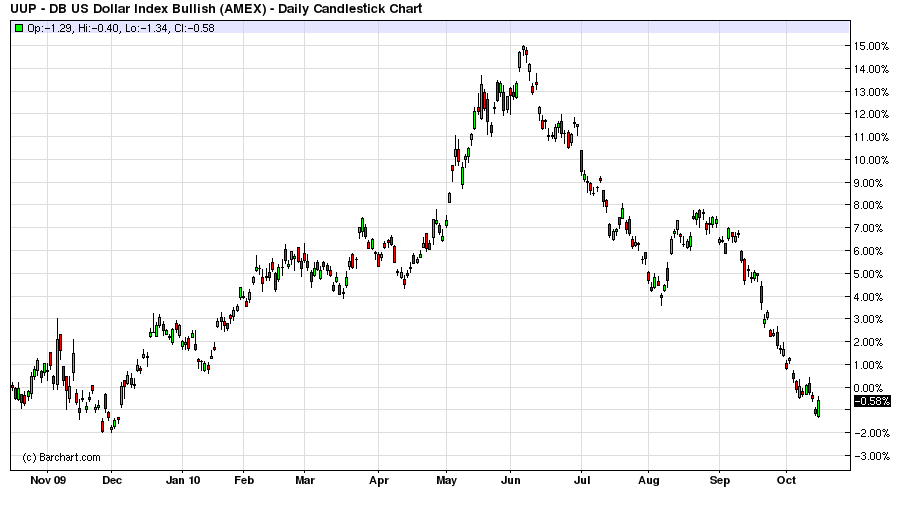
Task: Click the 6.00% y-axis label
Action: (870, 251)
